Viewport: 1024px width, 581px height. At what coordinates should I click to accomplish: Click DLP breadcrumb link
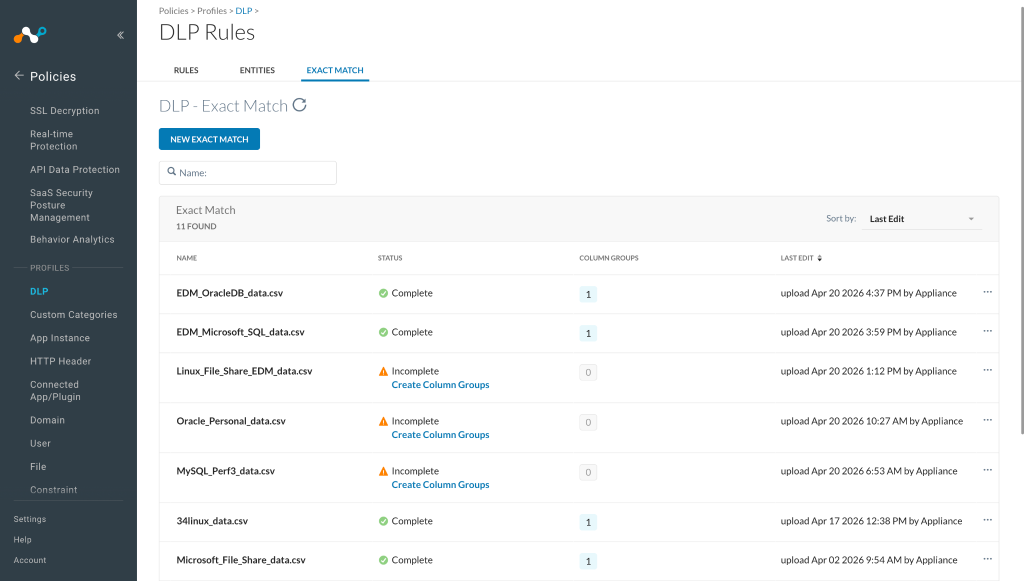[x=244, y=11]
